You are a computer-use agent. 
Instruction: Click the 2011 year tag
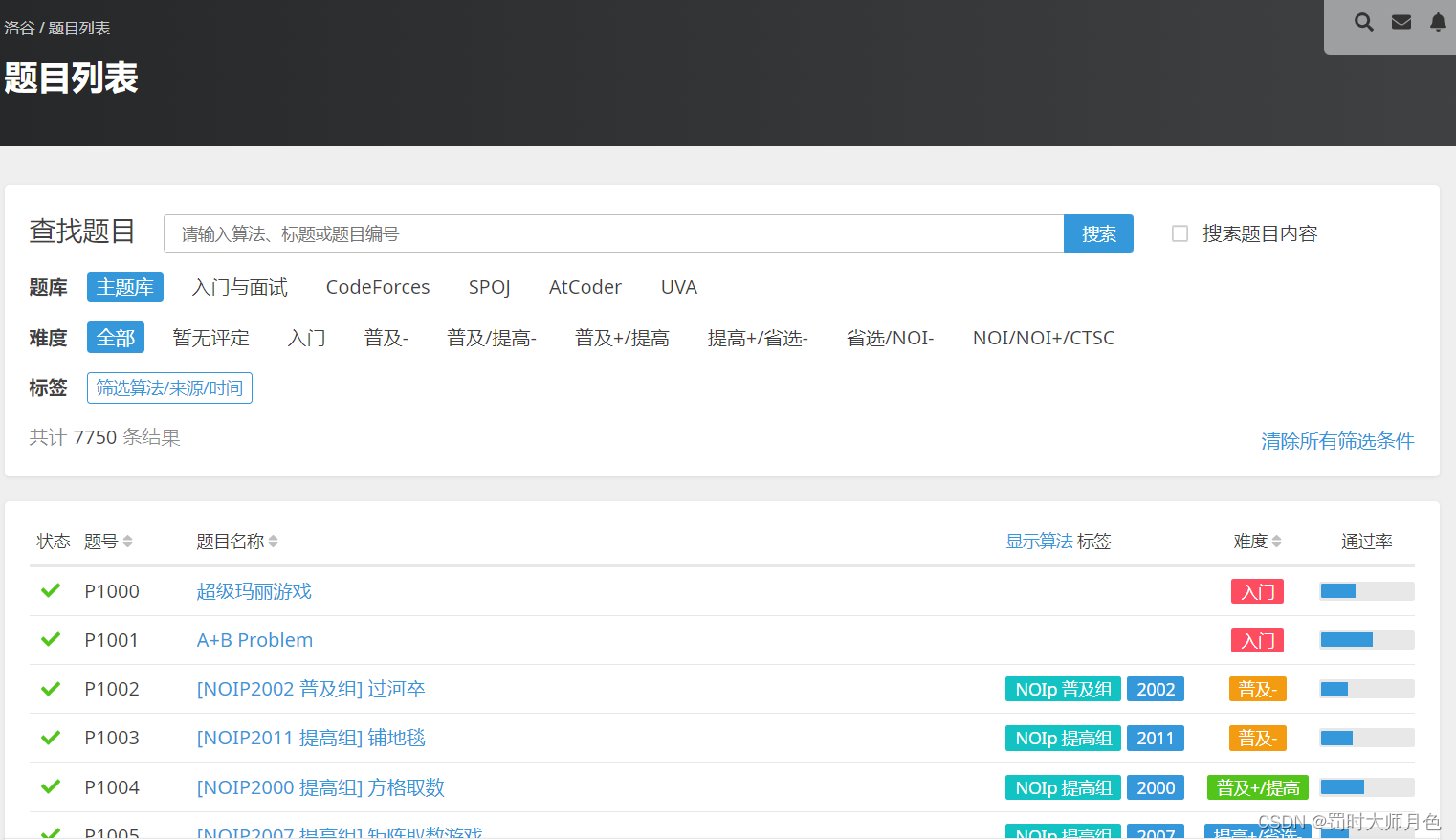coord(1156,738)
